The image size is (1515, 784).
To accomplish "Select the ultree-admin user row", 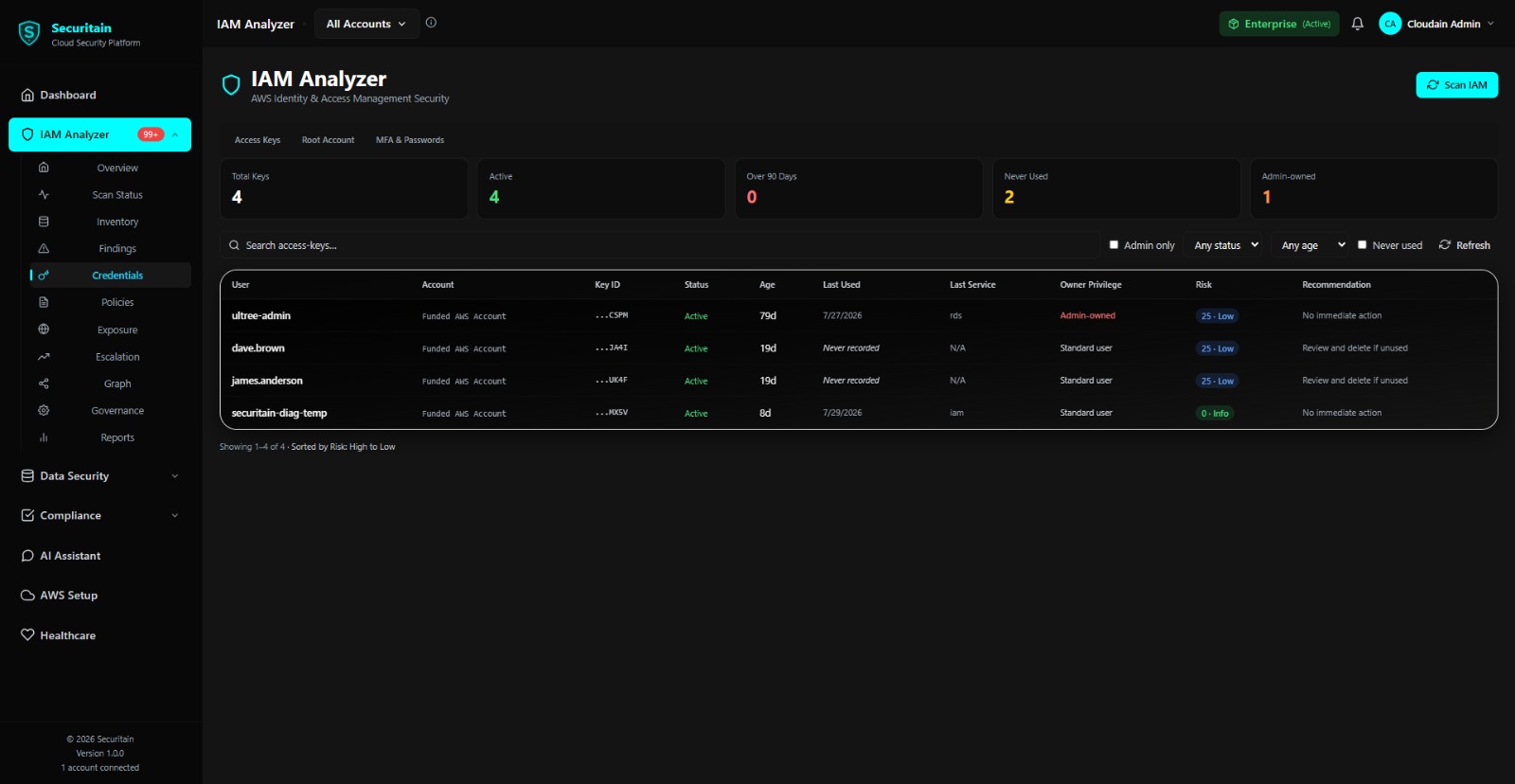I will 859,316.
